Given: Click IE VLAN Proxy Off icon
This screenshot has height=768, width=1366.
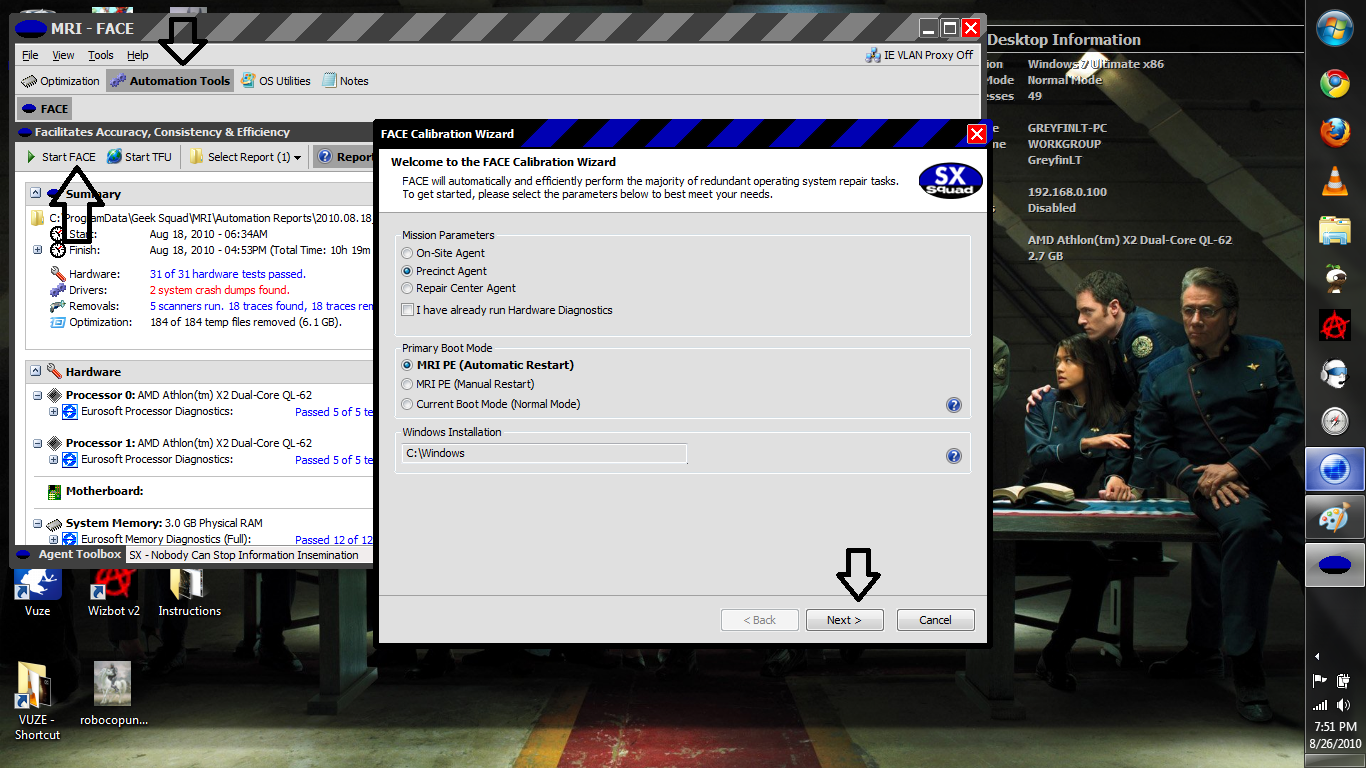Looking at the screenshot, I should click(x=873, y=56).
